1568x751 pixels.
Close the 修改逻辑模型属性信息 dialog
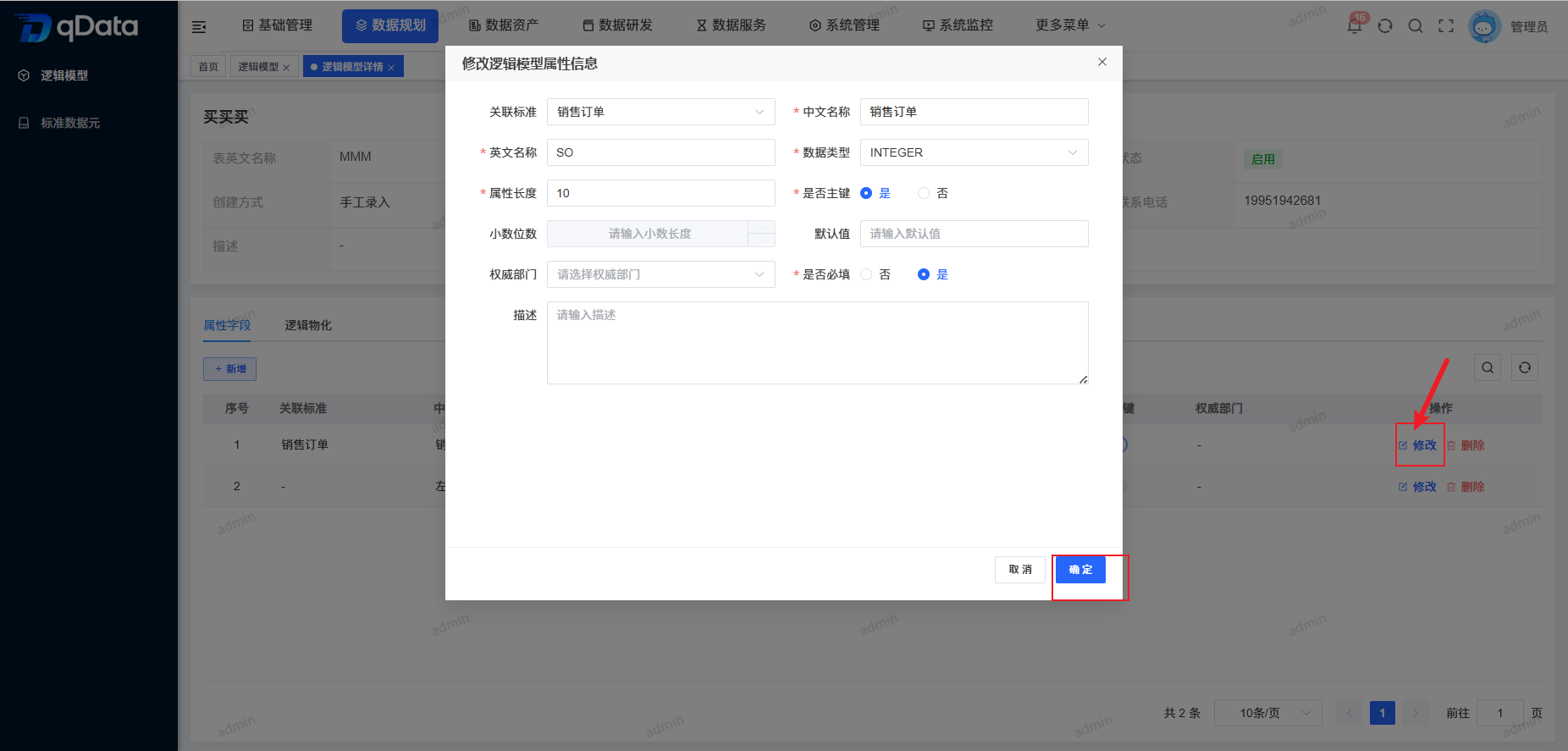click(1102, 62)
